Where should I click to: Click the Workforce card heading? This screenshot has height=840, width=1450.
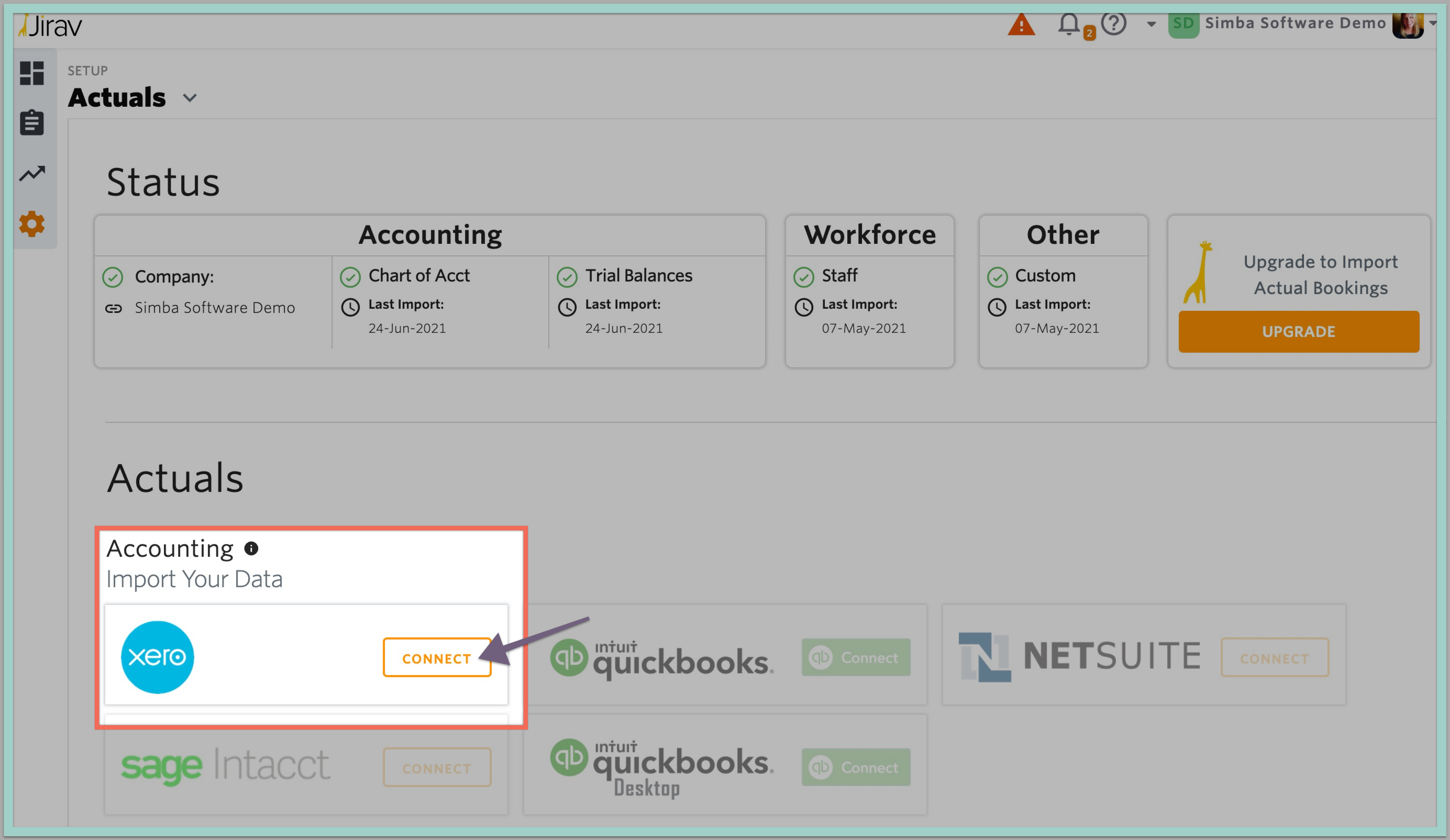click(869, 234)
